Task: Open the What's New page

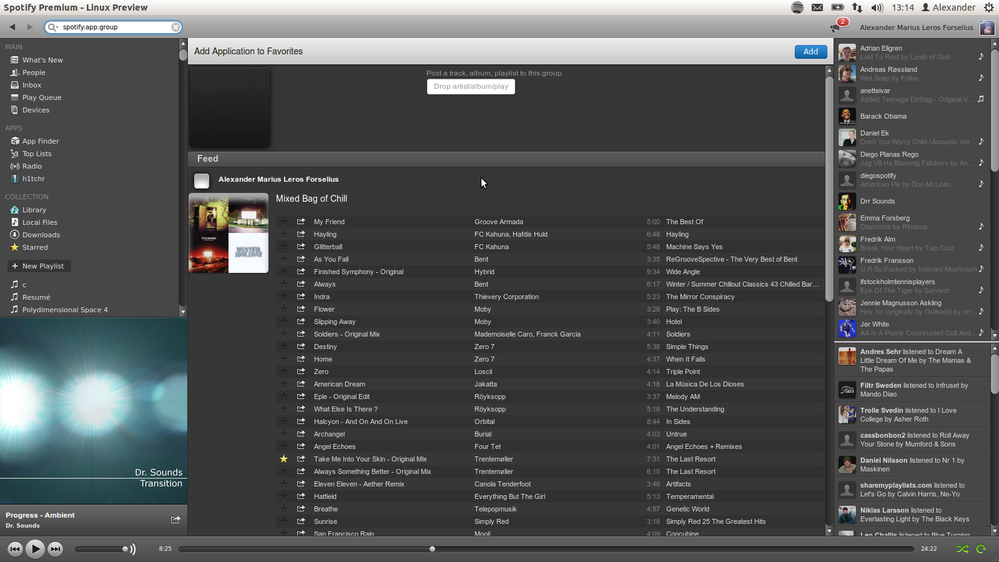Action: (42, 60)
